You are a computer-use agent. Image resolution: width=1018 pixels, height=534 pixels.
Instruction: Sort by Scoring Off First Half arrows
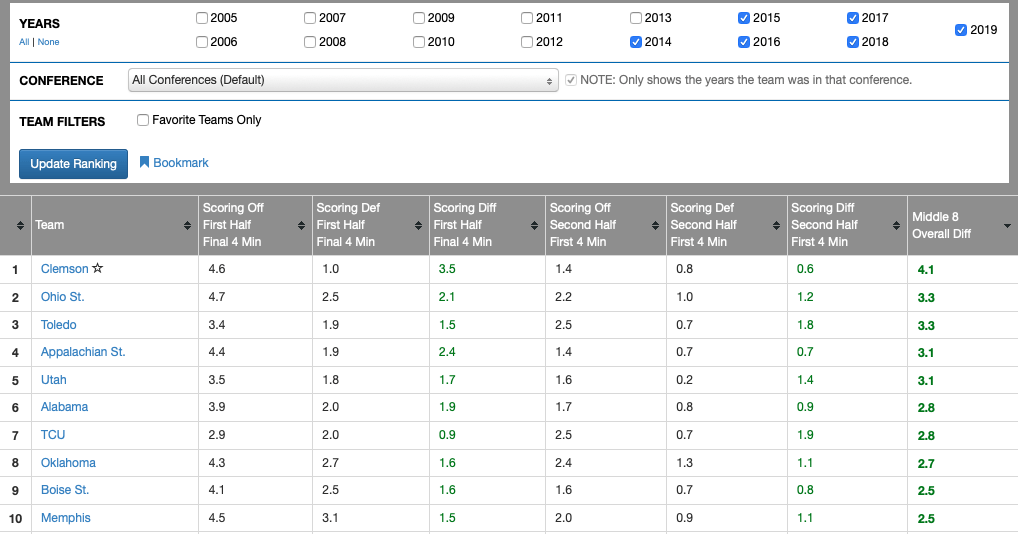301,225
